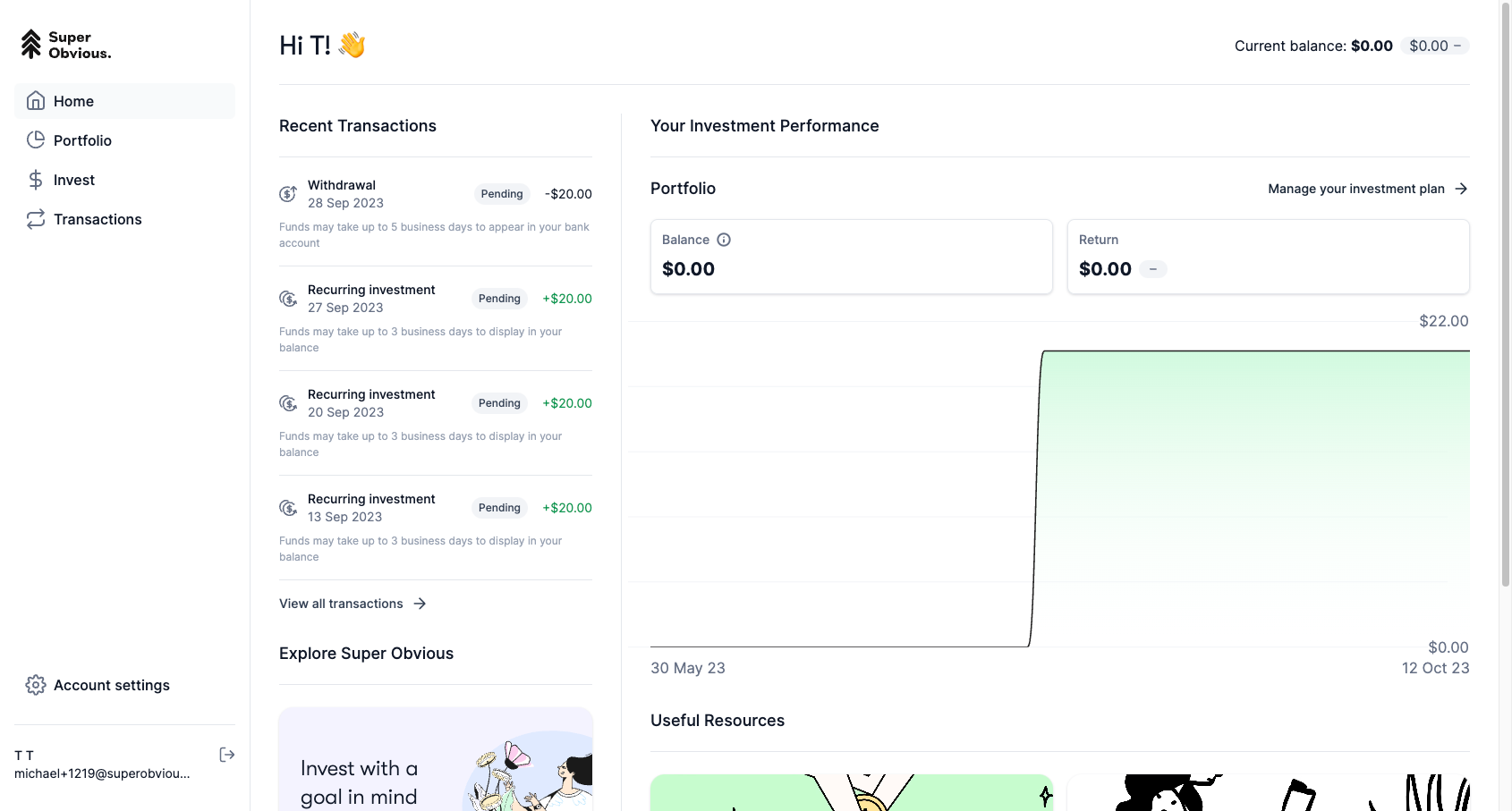Click the page vertical scrollbar

coord(1506,295)
